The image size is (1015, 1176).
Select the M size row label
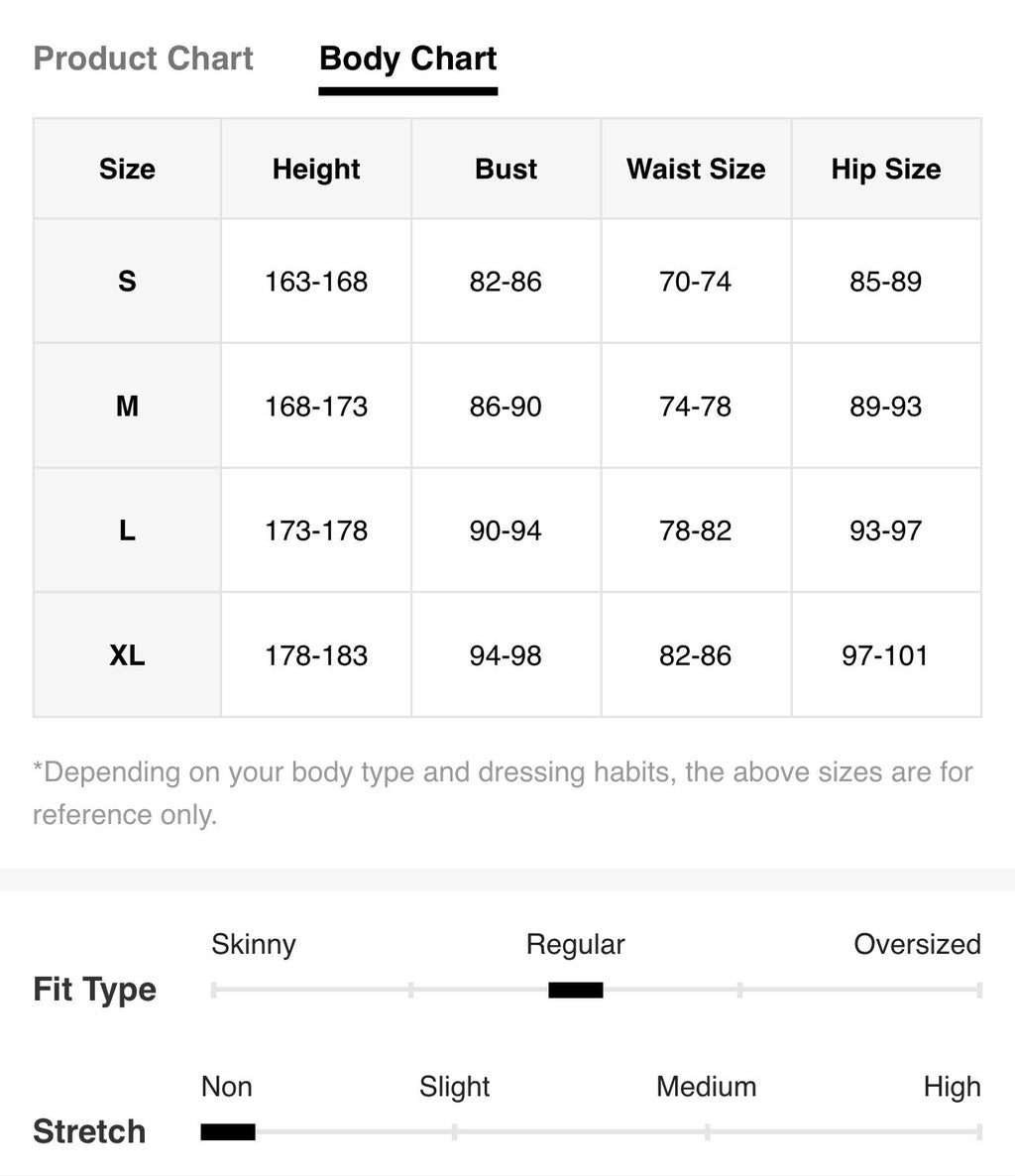pyautogui.click(x=128, y=406)
